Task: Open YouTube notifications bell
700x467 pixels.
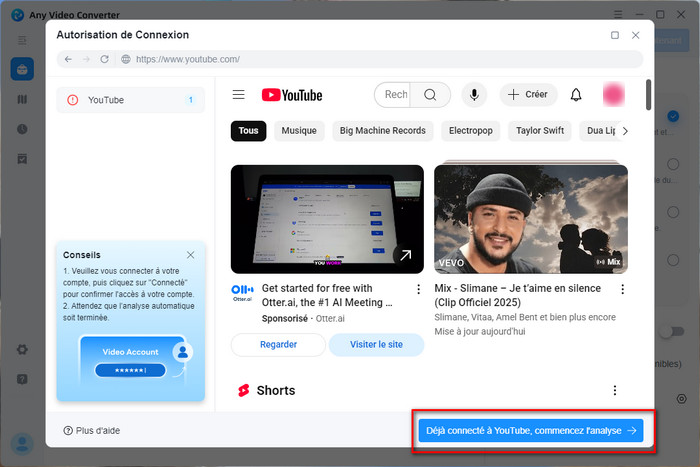Action: [x=576, y=95]
